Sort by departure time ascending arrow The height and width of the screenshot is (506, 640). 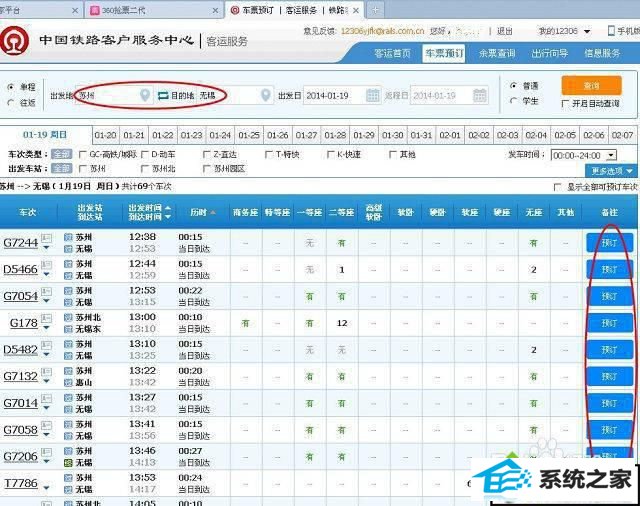[x=167, y=208]
